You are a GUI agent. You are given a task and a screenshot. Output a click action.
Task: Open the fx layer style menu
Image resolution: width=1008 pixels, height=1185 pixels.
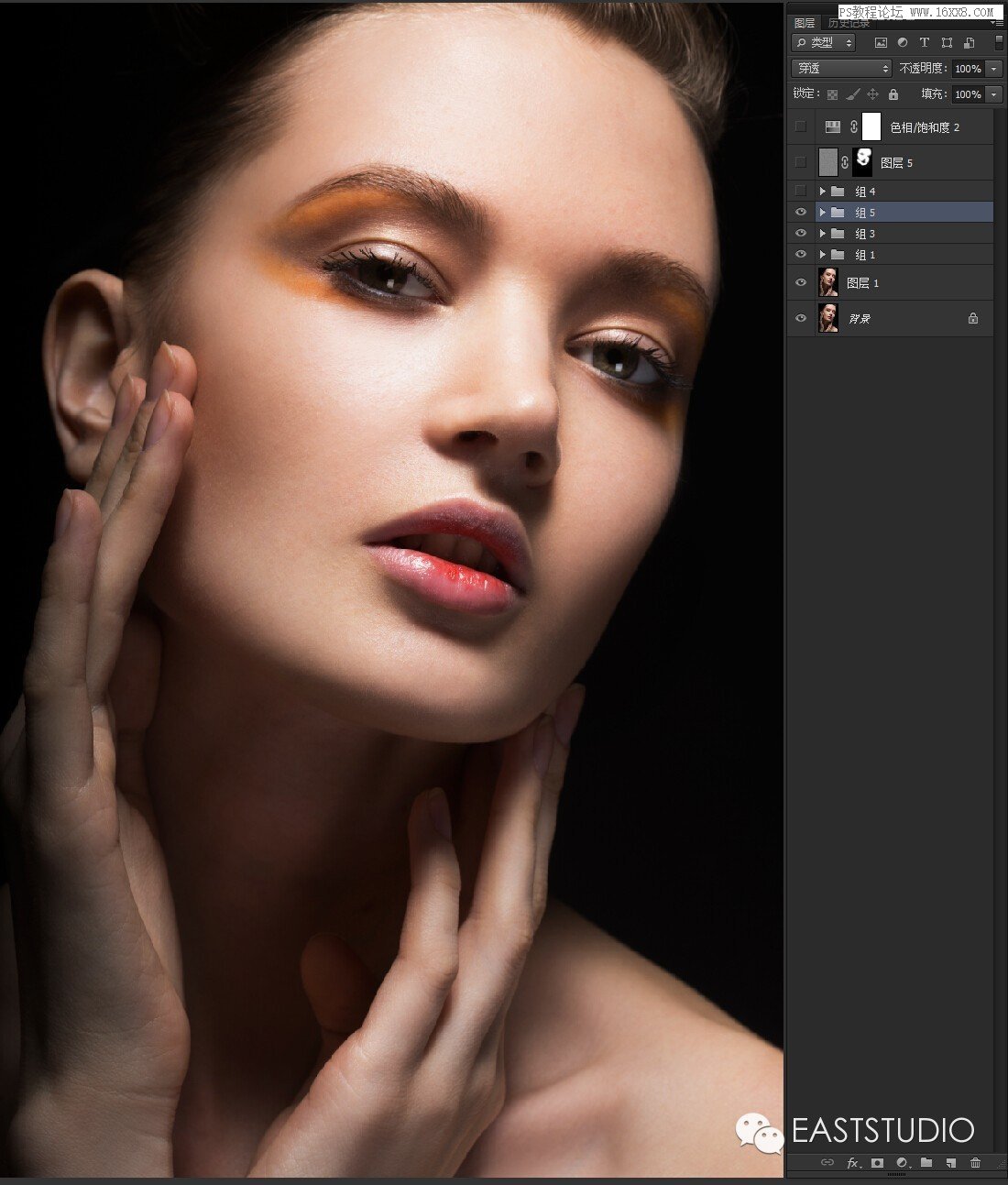pos(853,1162)
